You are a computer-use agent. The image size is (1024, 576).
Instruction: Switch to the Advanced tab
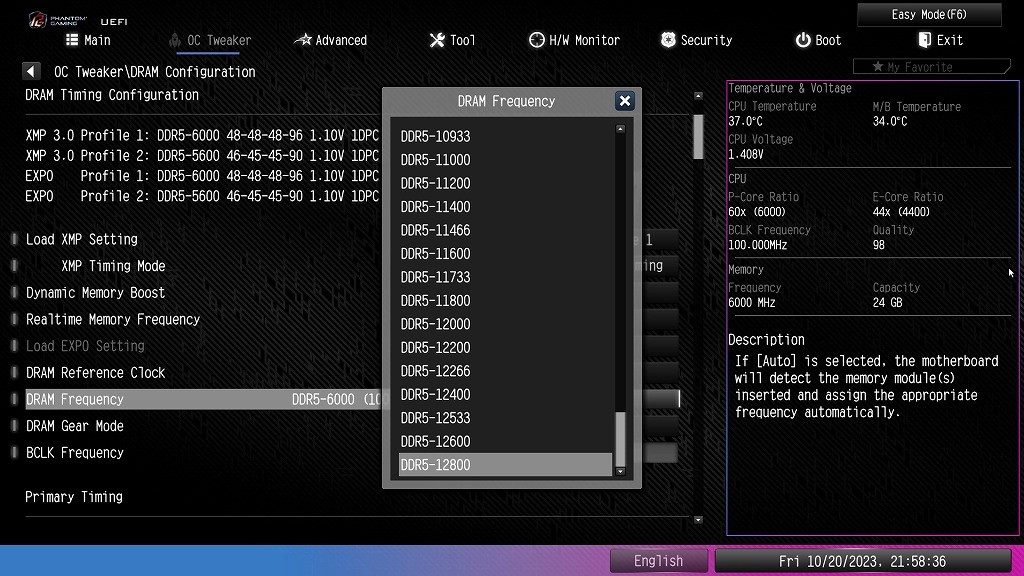click(331, 40)
